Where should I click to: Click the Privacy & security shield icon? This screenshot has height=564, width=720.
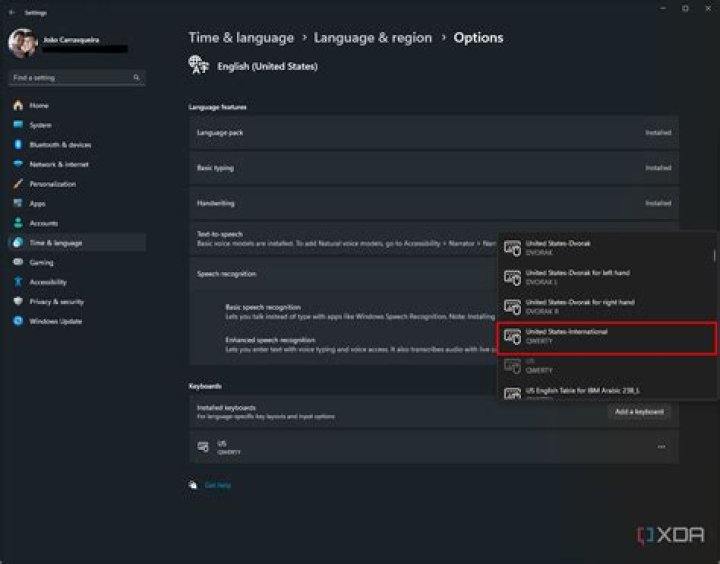tap(18, 301)
